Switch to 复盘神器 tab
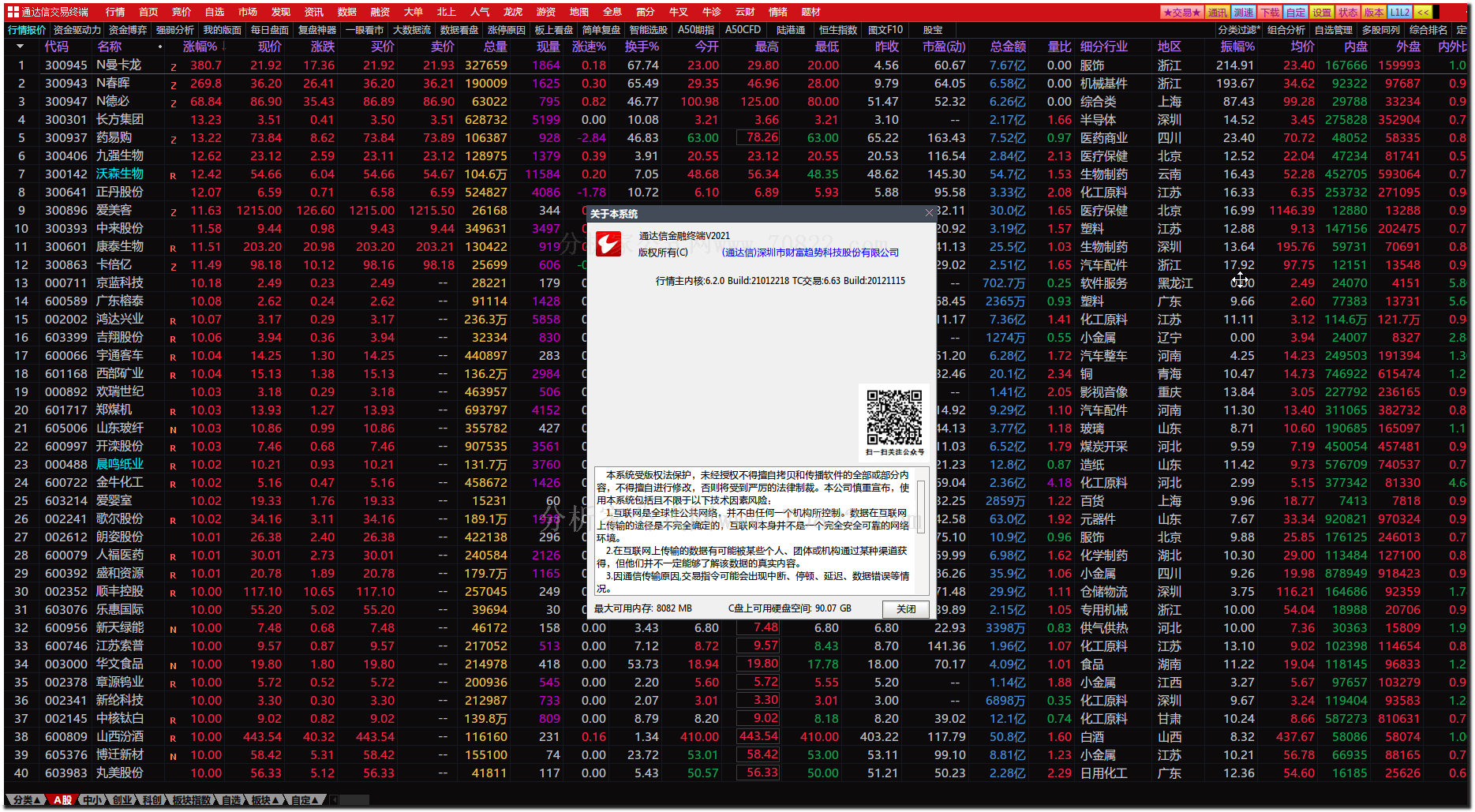This screenshot has height=812, width=1475. tap(317, 30)
